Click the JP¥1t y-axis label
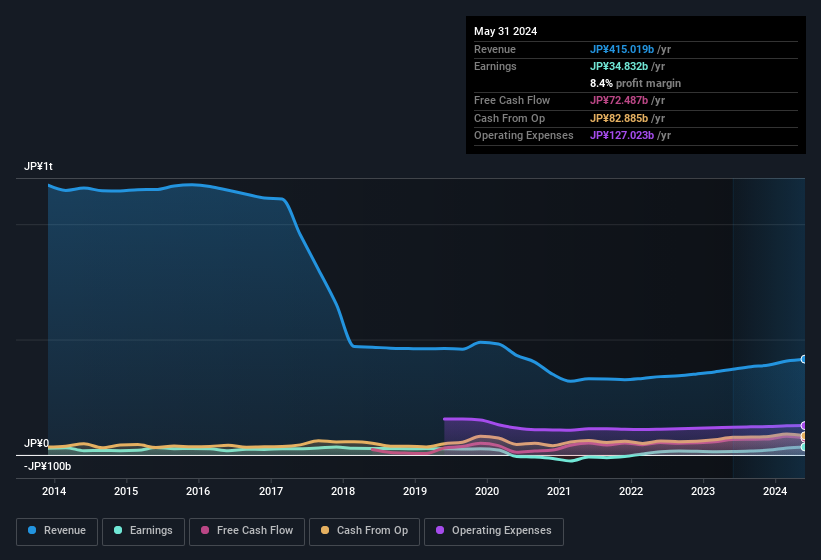Image resolution: width=821 pixels, height=560 pixels. click(38, 167)
